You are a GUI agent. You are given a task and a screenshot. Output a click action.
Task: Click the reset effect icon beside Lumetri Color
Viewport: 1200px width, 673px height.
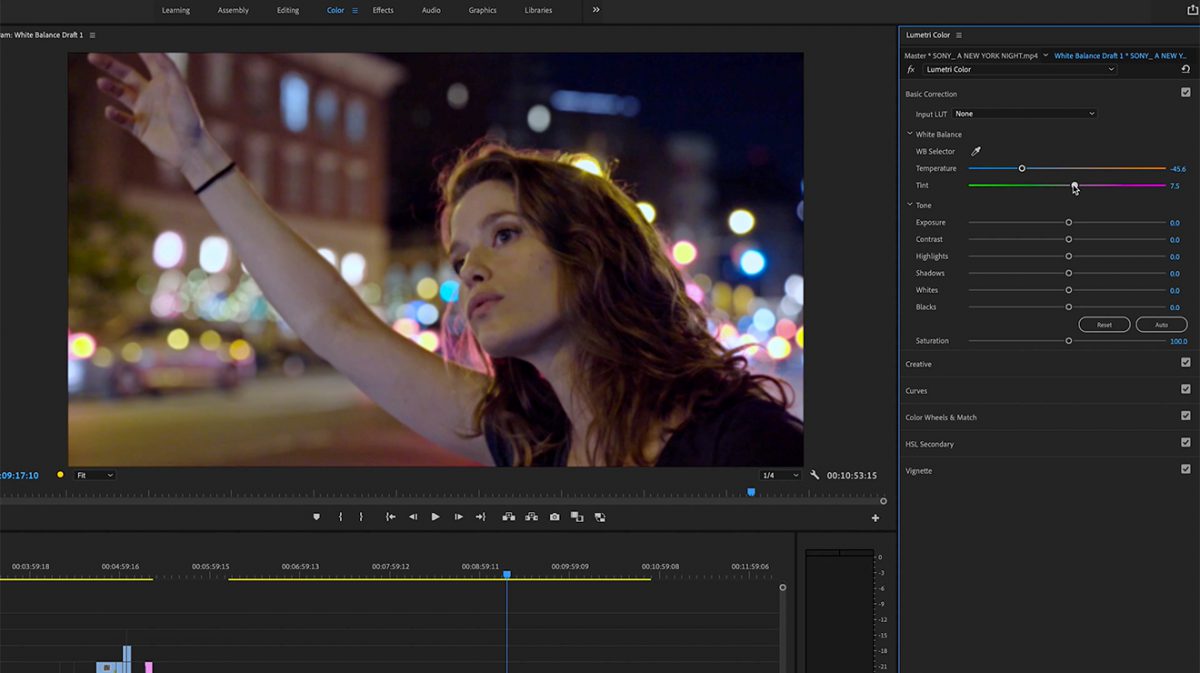coord(1186,69)
